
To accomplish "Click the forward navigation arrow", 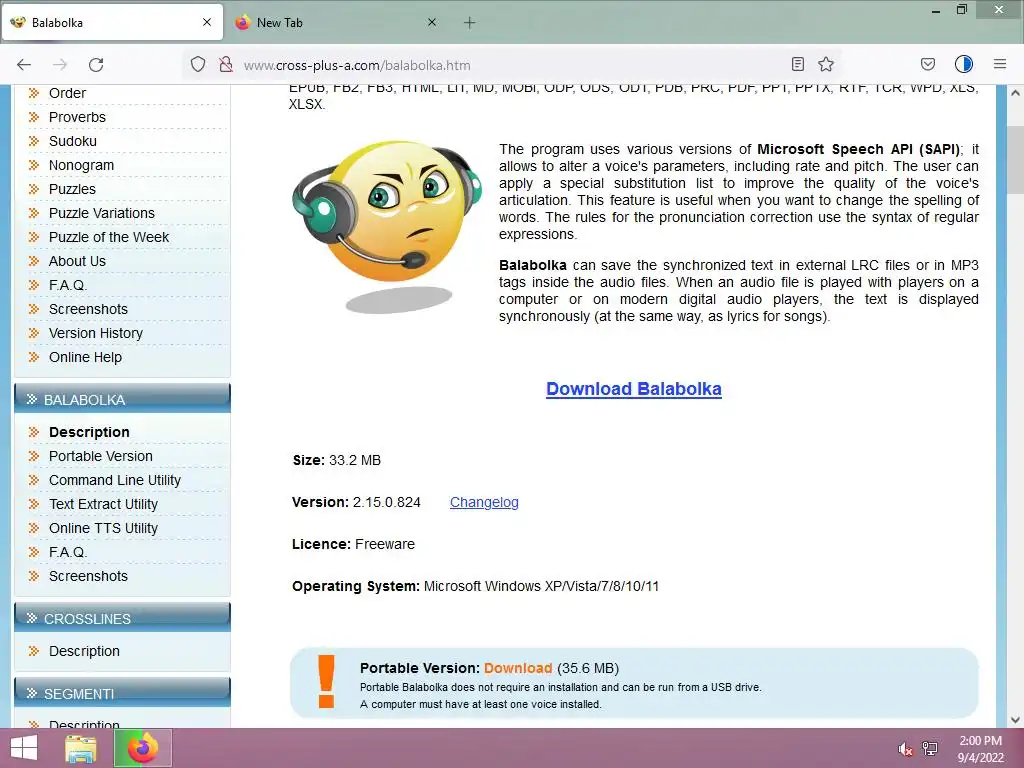I will 60,65.
